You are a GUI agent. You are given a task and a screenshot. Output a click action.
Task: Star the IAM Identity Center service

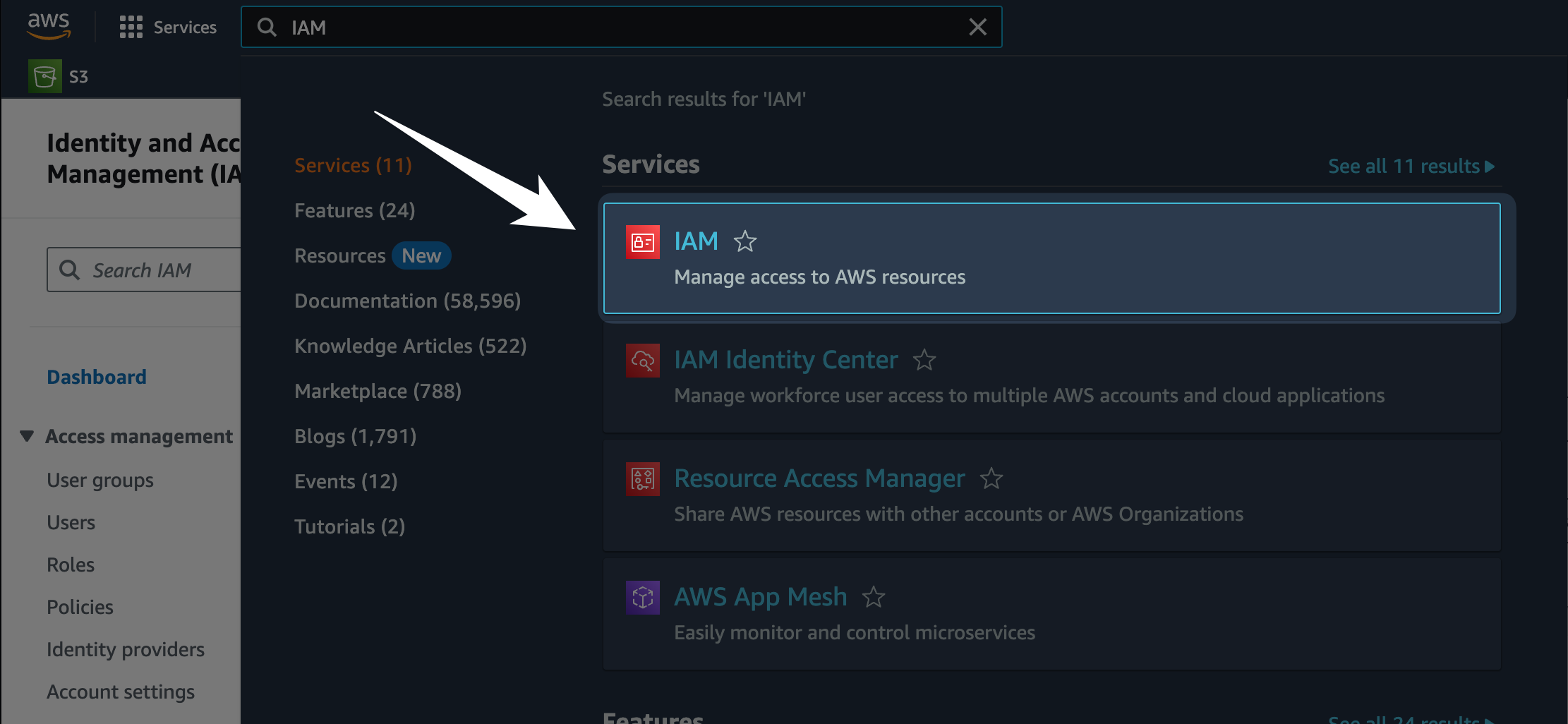[924, 361]
